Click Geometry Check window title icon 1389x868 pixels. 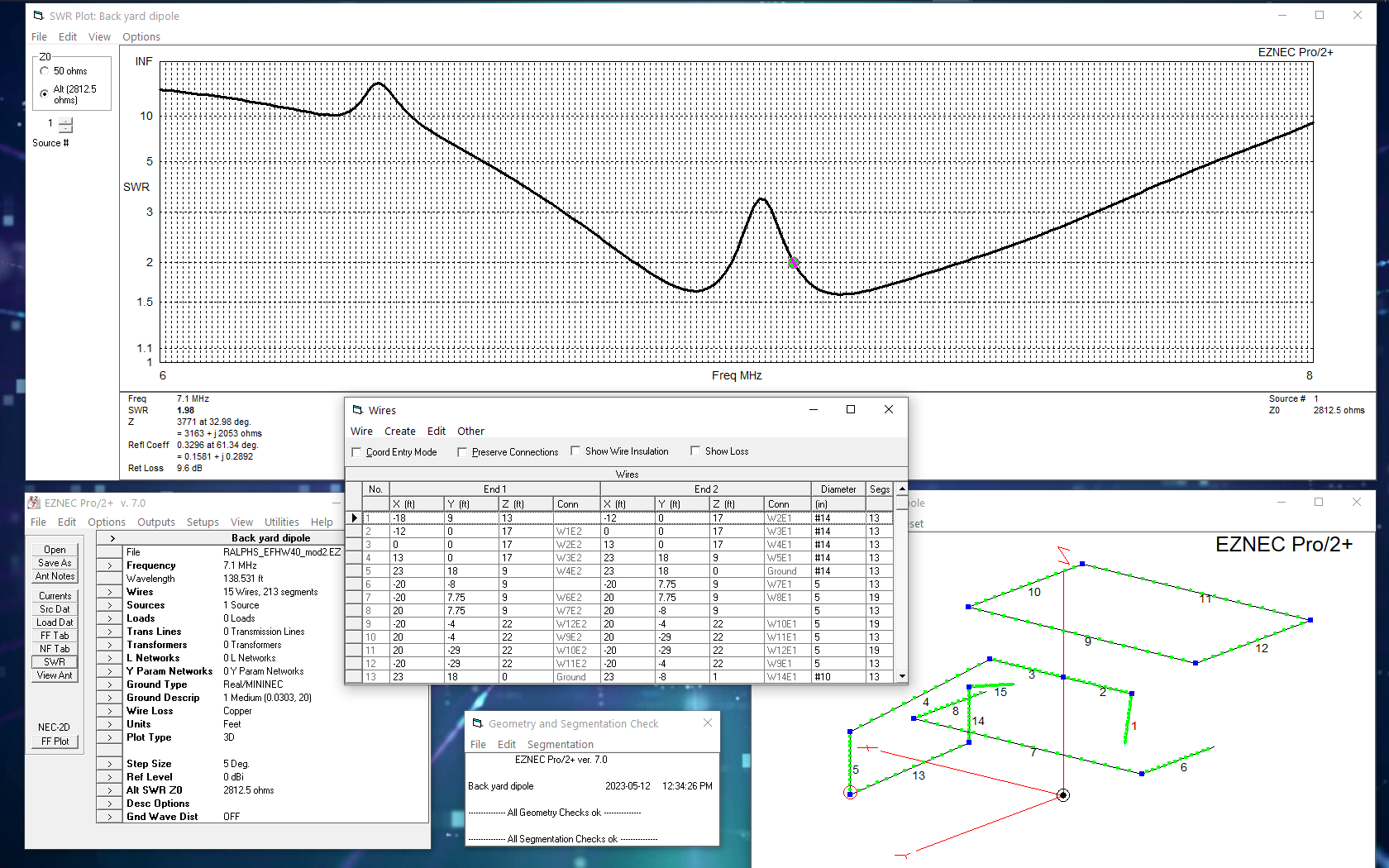pyautogui.click(x=477, y=723)
